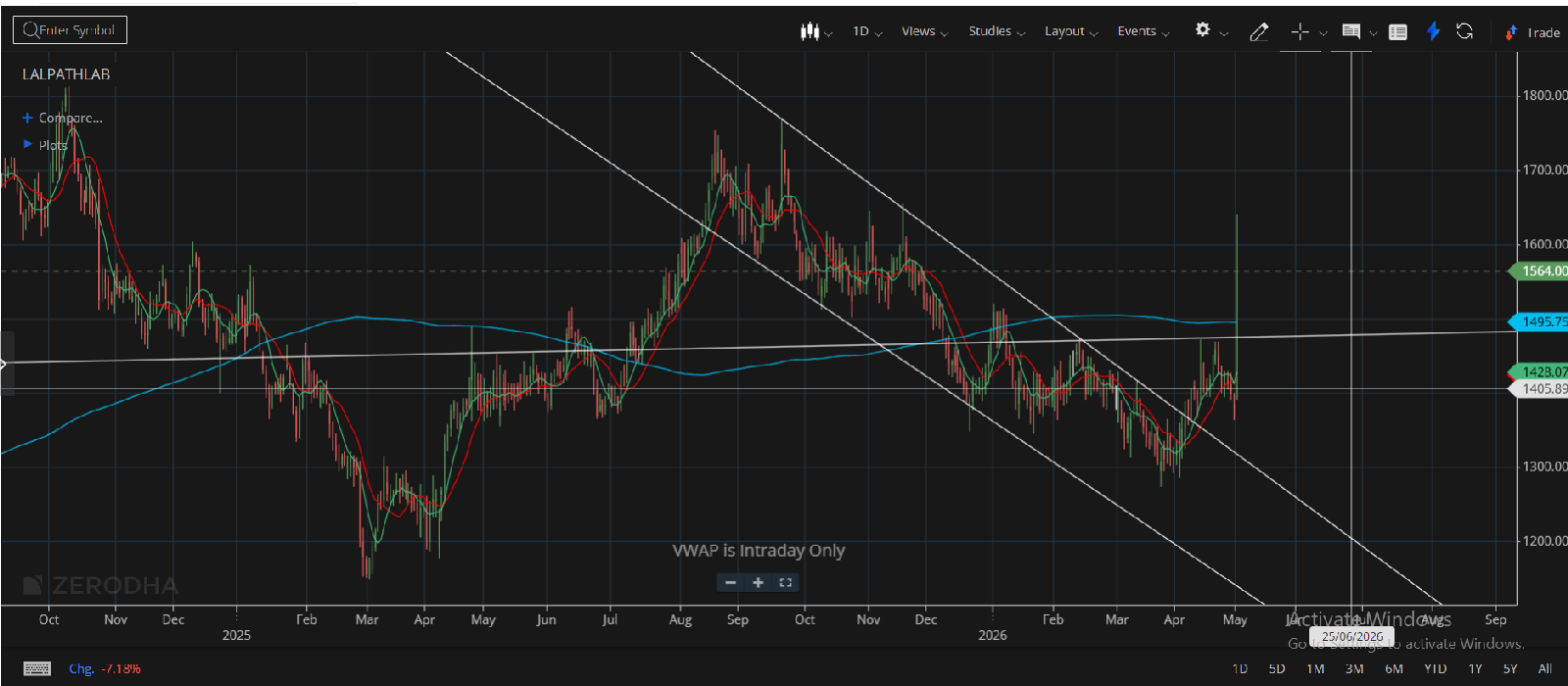Select the All range
Viewport: 1568px width, 686px height.
[x=1544, y=668]
